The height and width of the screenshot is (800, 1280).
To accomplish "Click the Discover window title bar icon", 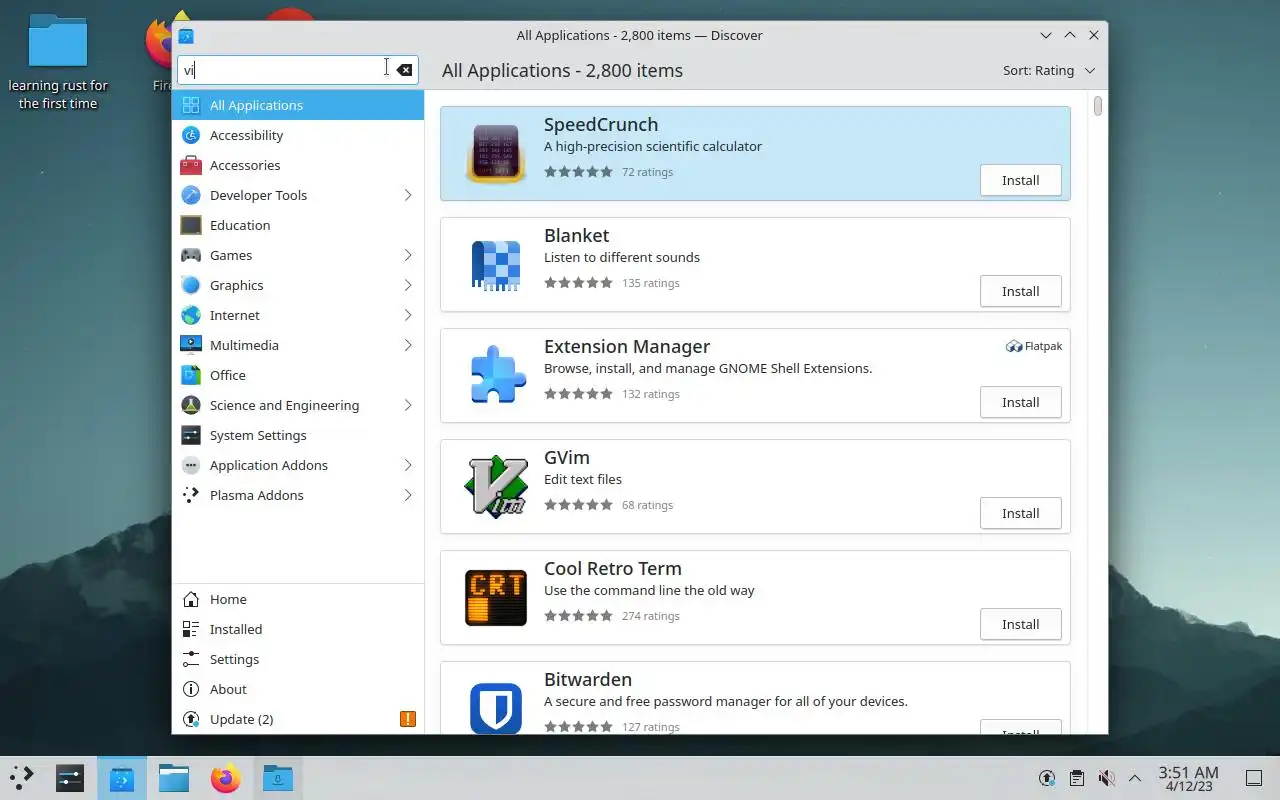I will 186,36.
